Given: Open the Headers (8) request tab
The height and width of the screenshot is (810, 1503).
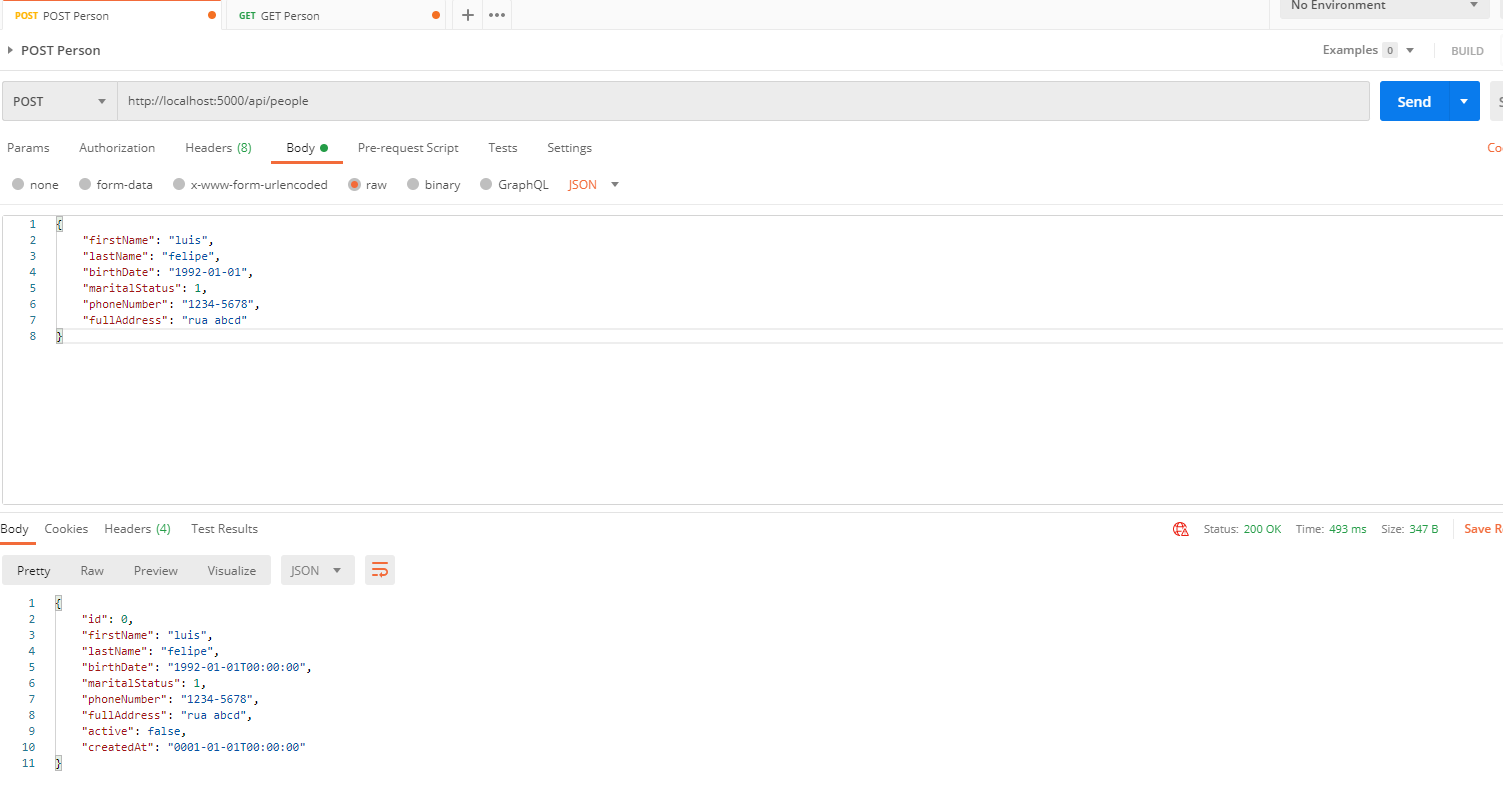Looking at the screenshot, I should [218, 148].
